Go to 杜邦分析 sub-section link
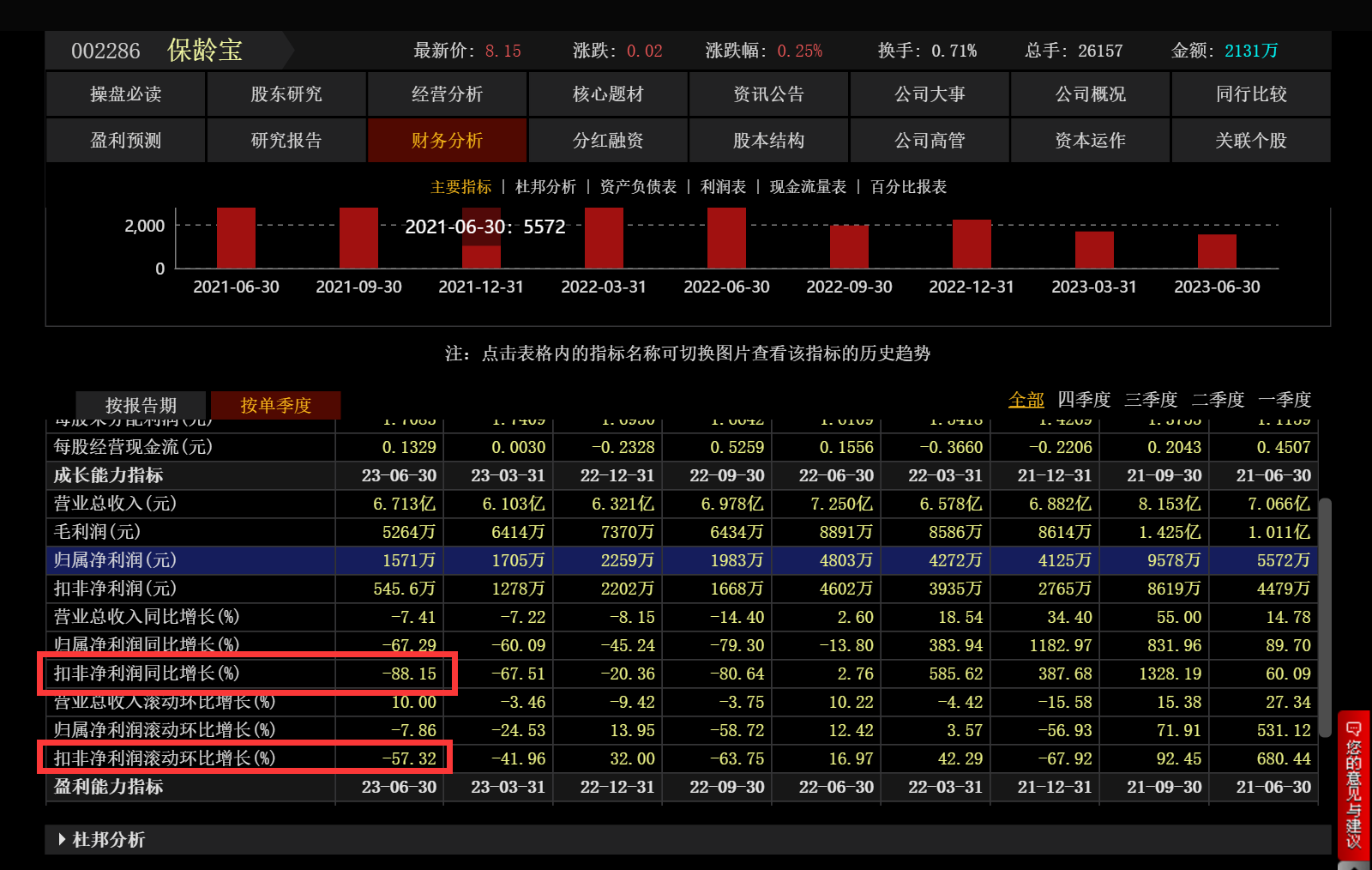Screen dimensions: 1372x870 coord(545,187)
